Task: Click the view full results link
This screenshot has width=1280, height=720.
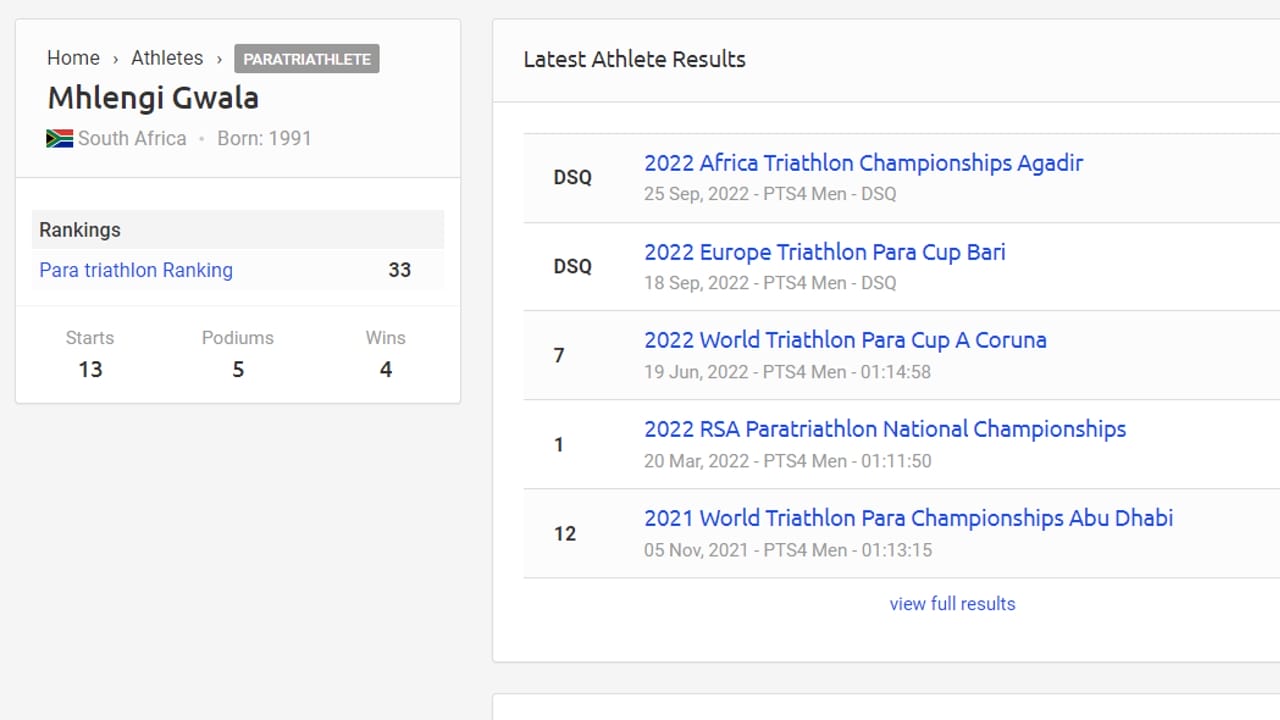Action: [x=951, y=604]
